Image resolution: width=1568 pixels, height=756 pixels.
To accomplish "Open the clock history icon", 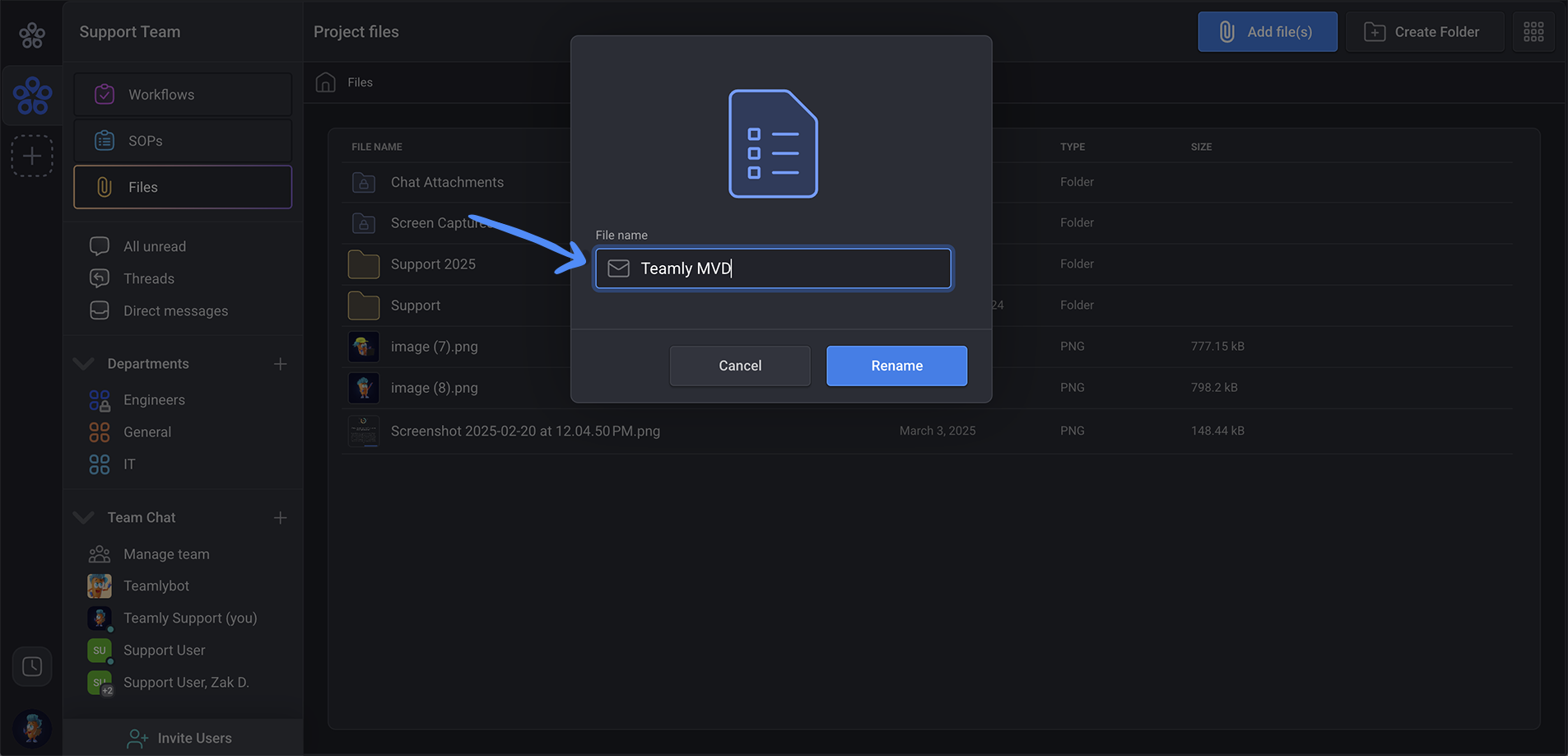I will 32,666.
